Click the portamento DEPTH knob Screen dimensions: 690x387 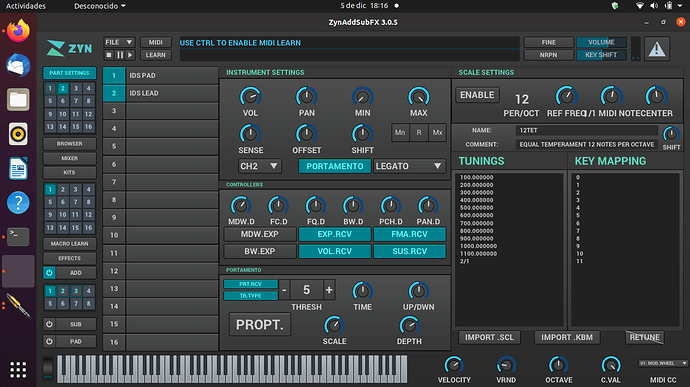(409, 325)
